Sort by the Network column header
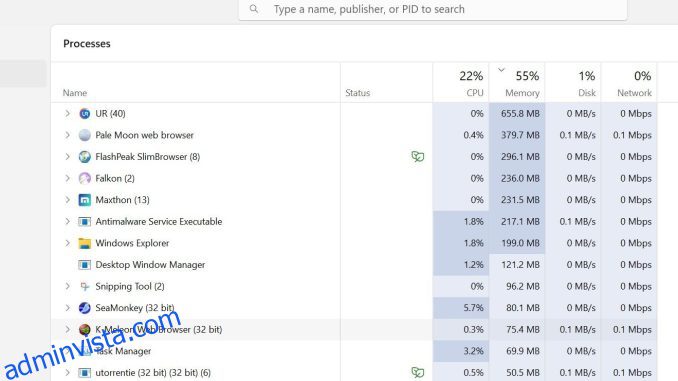The image size is (678, 381). (x=630, y=83)
